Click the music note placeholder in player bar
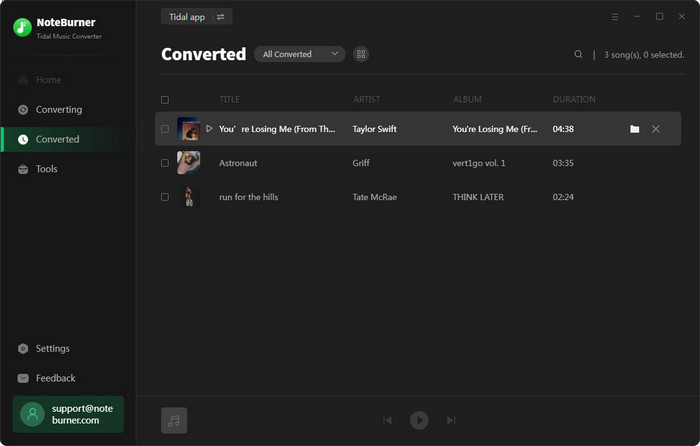700x446 pixels. point(174,420)
